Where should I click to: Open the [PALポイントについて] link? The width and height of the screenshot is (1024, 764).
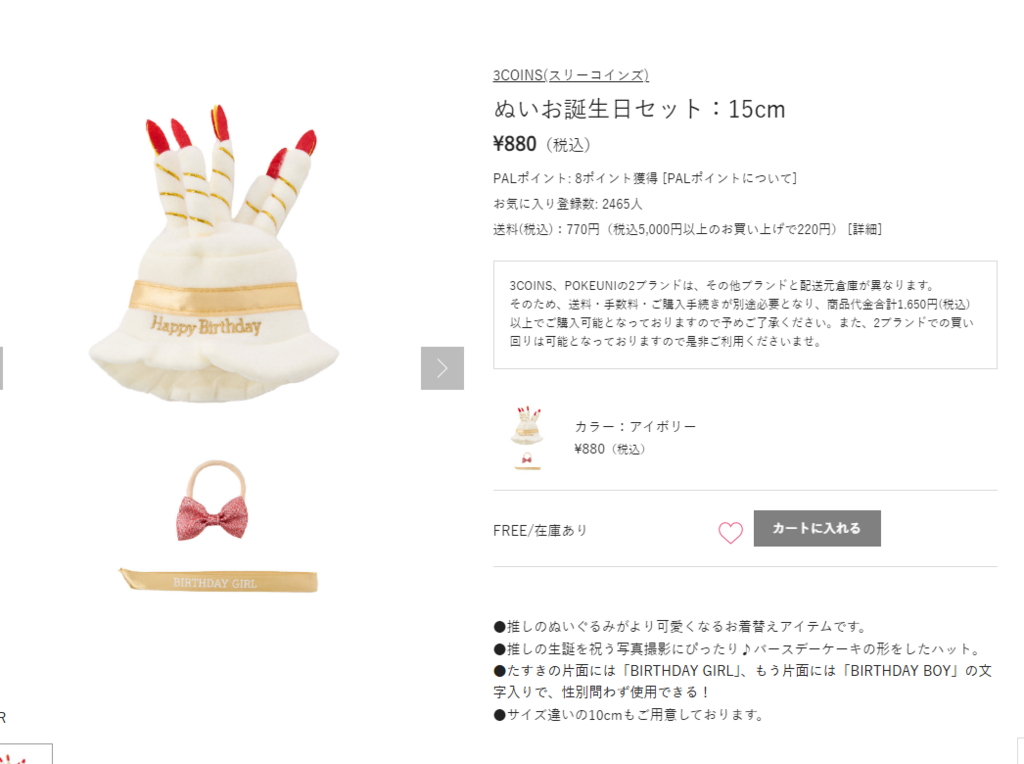click(729, 178)
